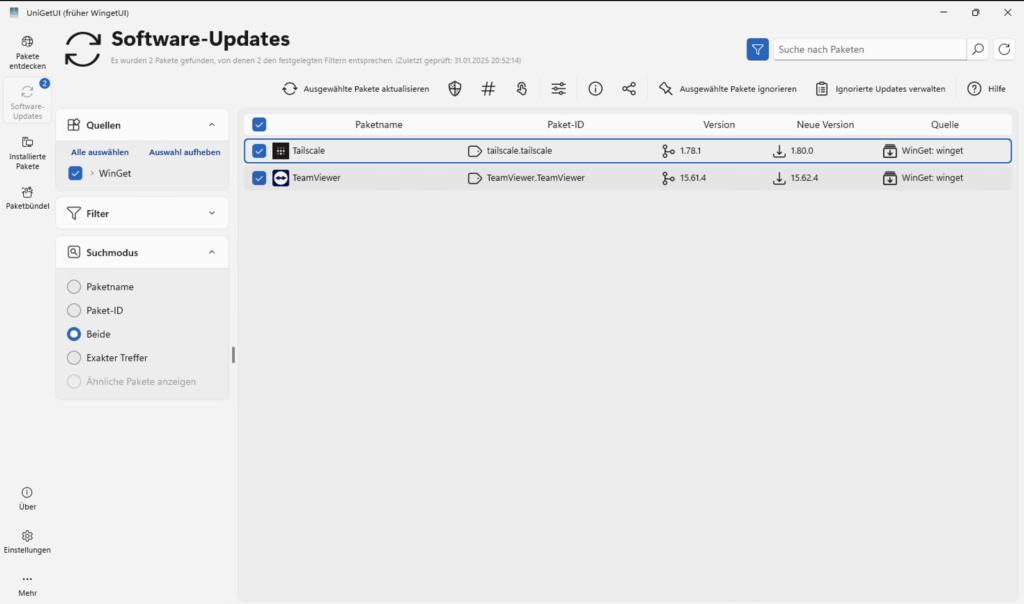This screenshot has height=604, width=1024.
Task: Click the interactive update hand icon
Action: click(x=522, y=89)
